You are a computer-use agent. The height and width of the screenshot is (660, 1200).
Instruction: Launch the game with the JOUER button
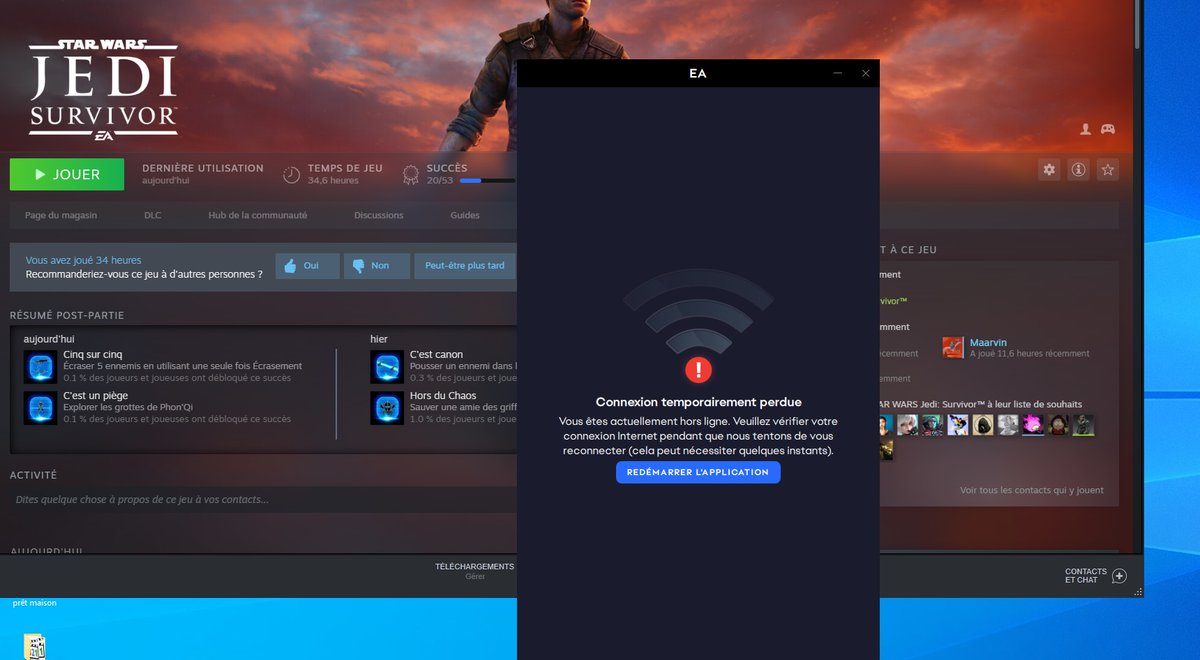67,174
